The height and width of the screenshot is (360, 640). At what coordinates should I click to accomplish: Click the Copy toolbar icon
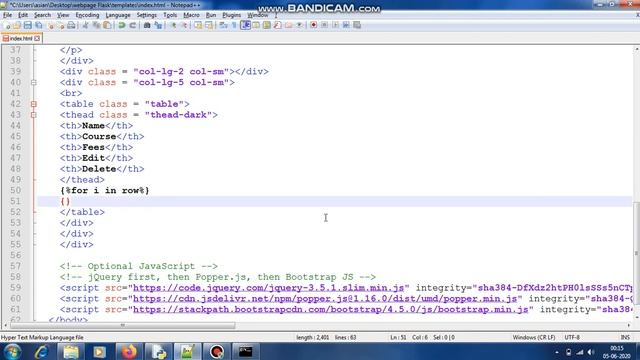click(x=96, y=25)
